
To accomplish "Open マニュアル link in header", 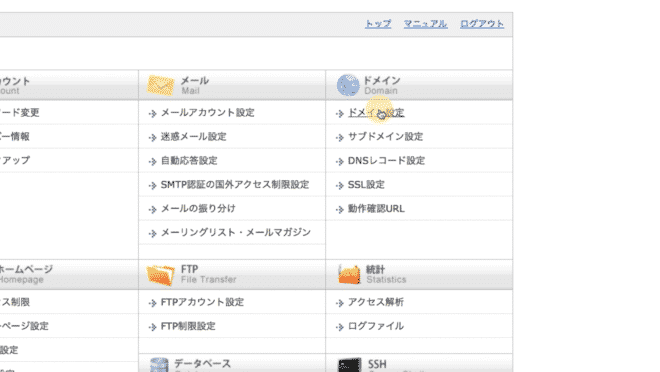I will 426,24.
